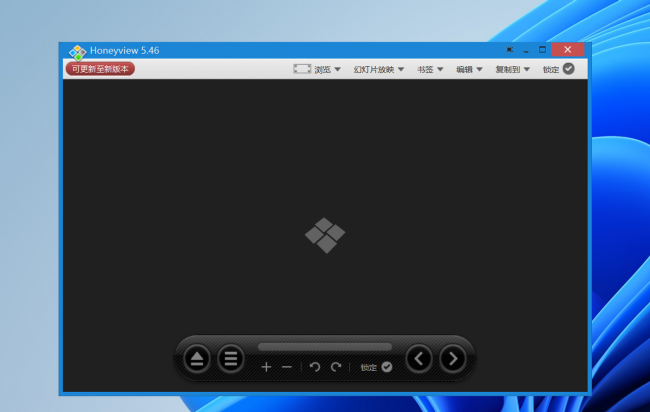Click the Honeyview 5.46 title text
The height and width of the screenshot is (412, 650).
tap(124, 51)
